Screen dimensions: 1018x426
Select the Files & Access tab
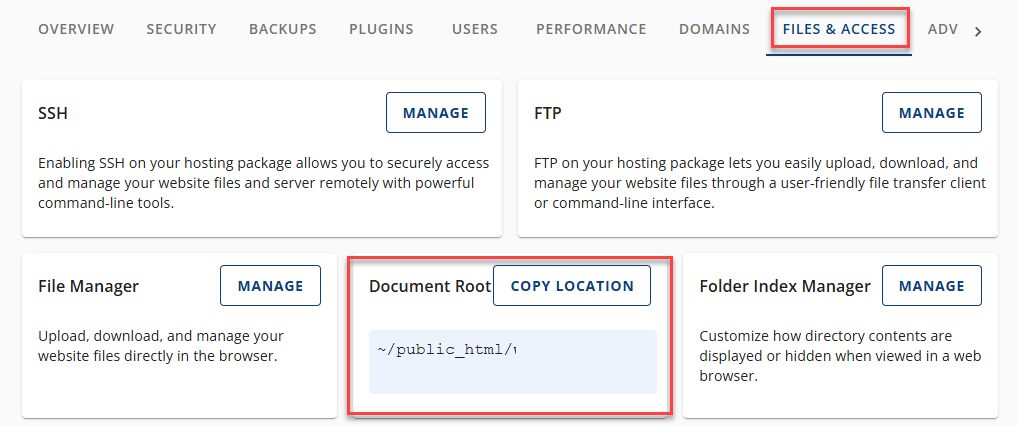coord(839,29)
